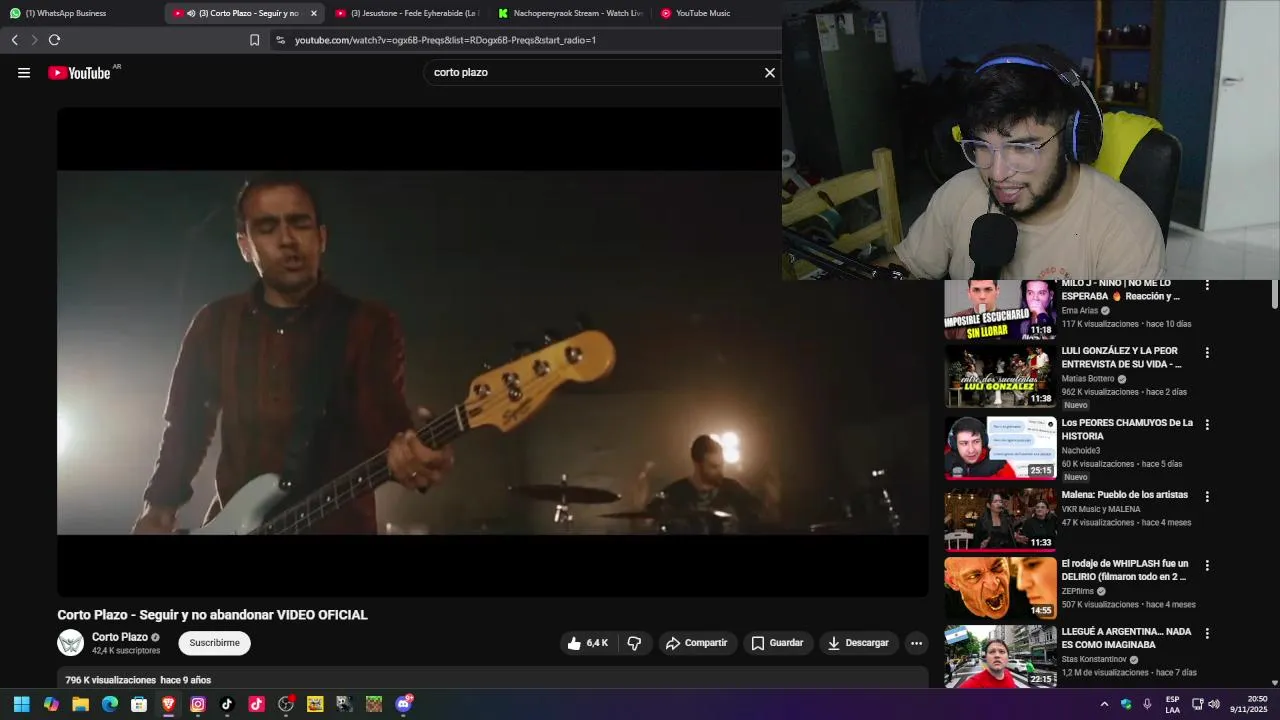Open options for El rodaje de WHIPLASH video

coord(1207,565)
